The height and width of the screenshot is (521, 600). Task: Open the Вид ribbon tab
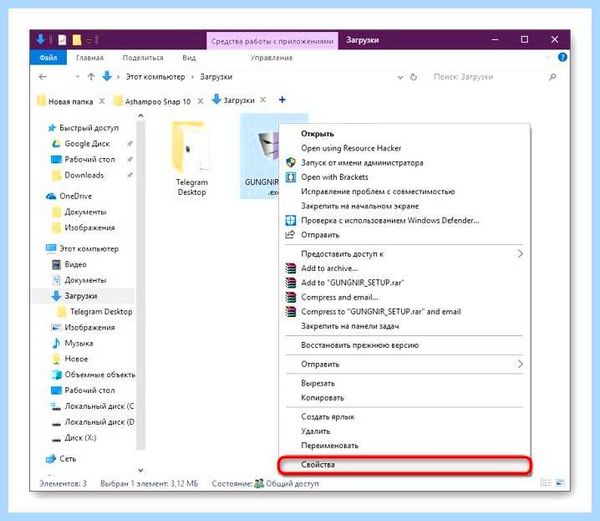tap(189, 57)
